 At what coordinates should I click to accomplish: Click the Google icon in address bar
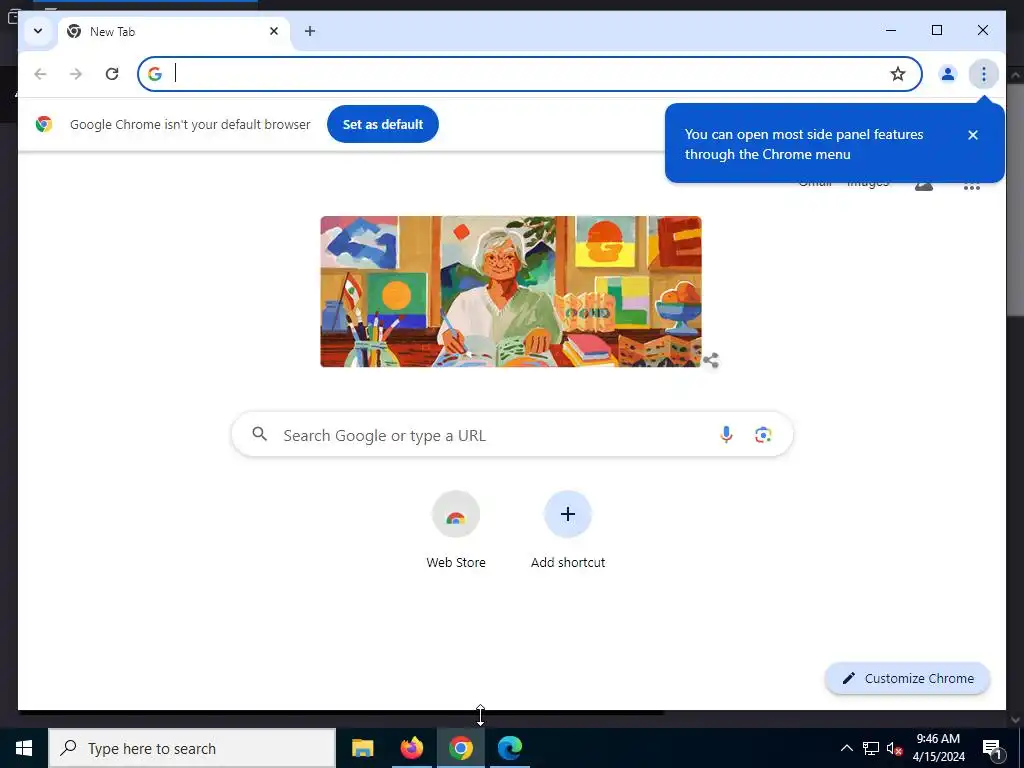pos(155,74)
